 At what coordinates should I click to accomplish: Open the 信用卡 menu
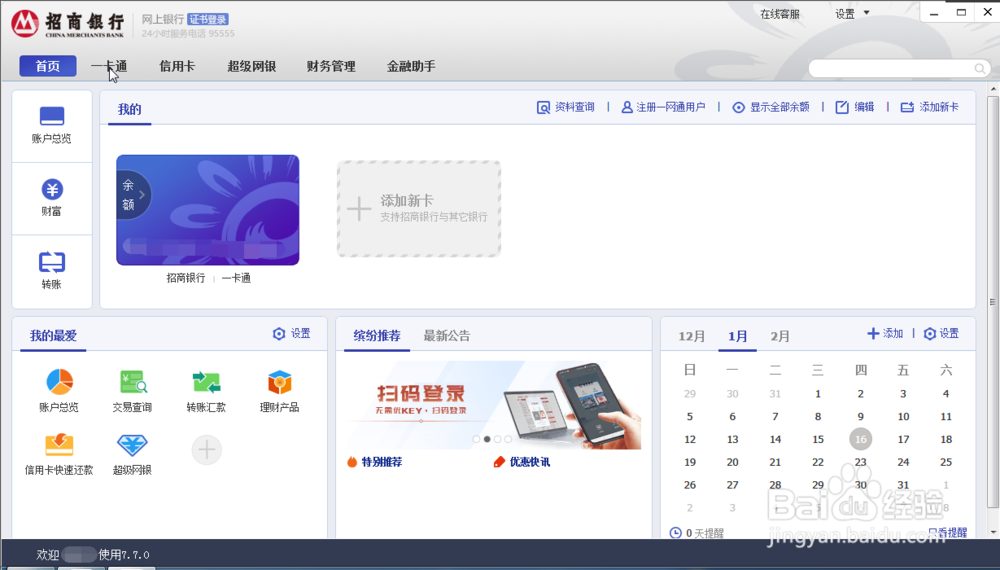click(x=177, y=66)
